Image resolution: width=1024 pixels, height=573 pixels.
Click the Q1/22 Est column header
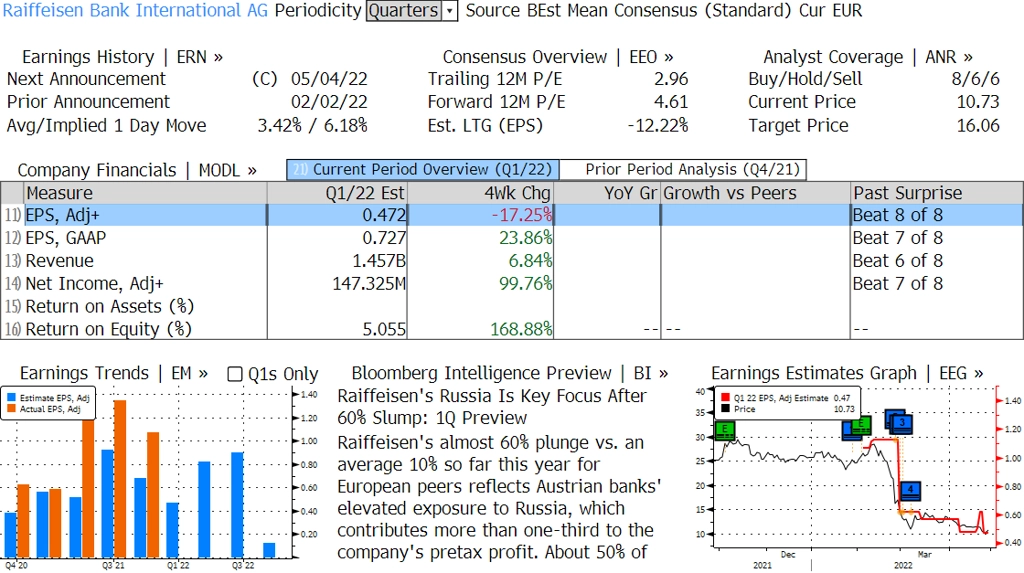[x=337, y=193]
